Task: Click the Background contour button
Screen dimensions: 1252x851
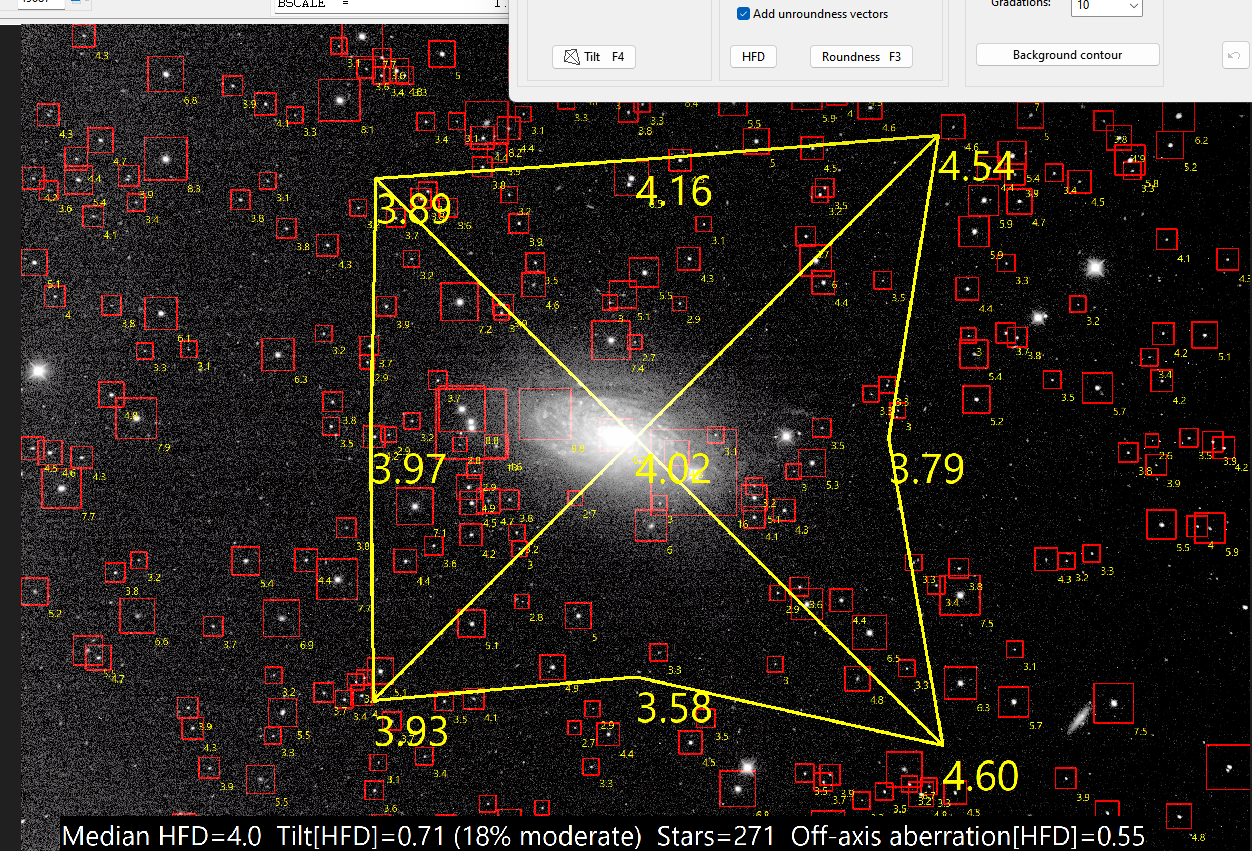Action: click(1067, 55)
